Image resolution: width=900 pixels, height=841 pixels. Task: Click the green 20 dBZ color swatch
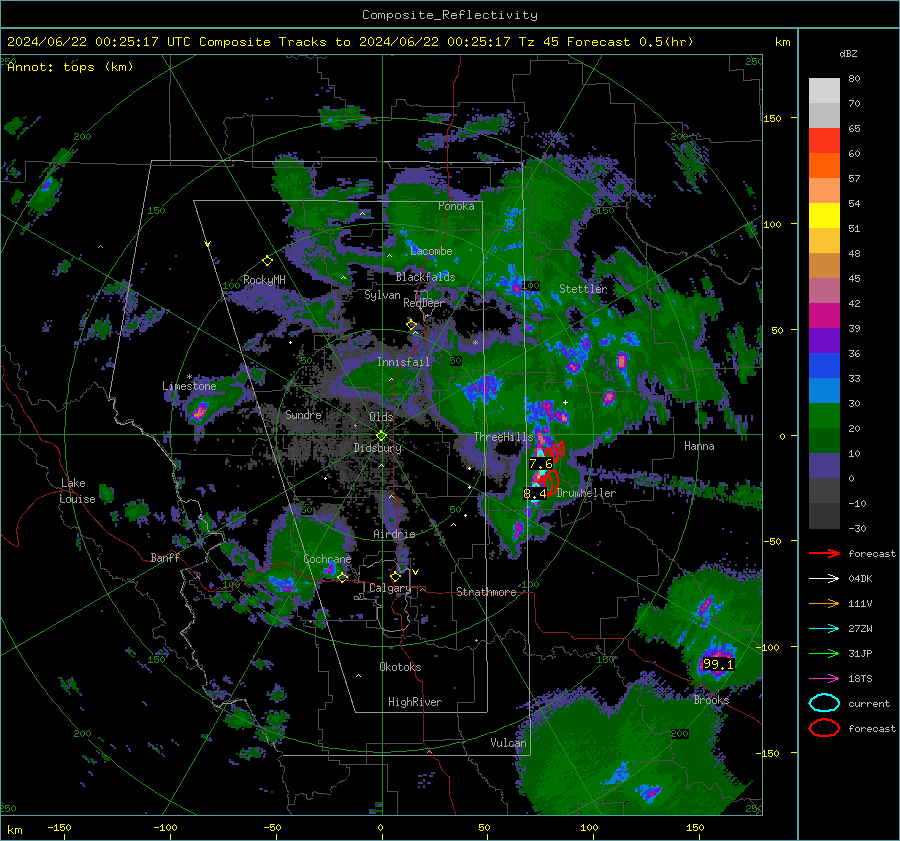click(824, 415)
